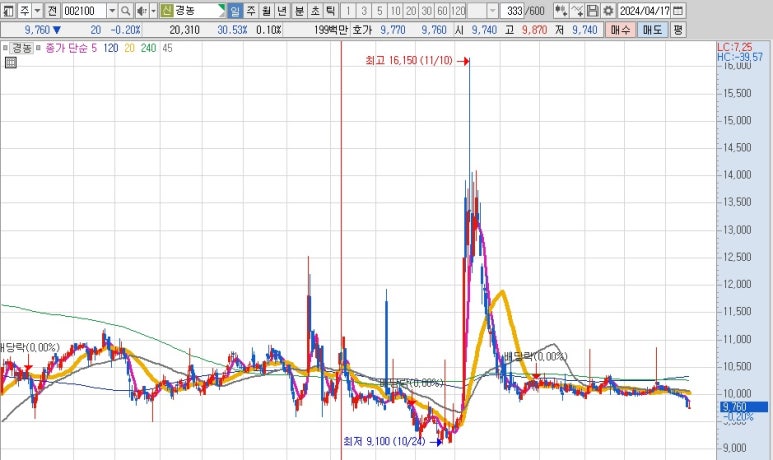773x460 pixels.
Task: Open chart settings gear icon
Action: [x=608, y=10]
